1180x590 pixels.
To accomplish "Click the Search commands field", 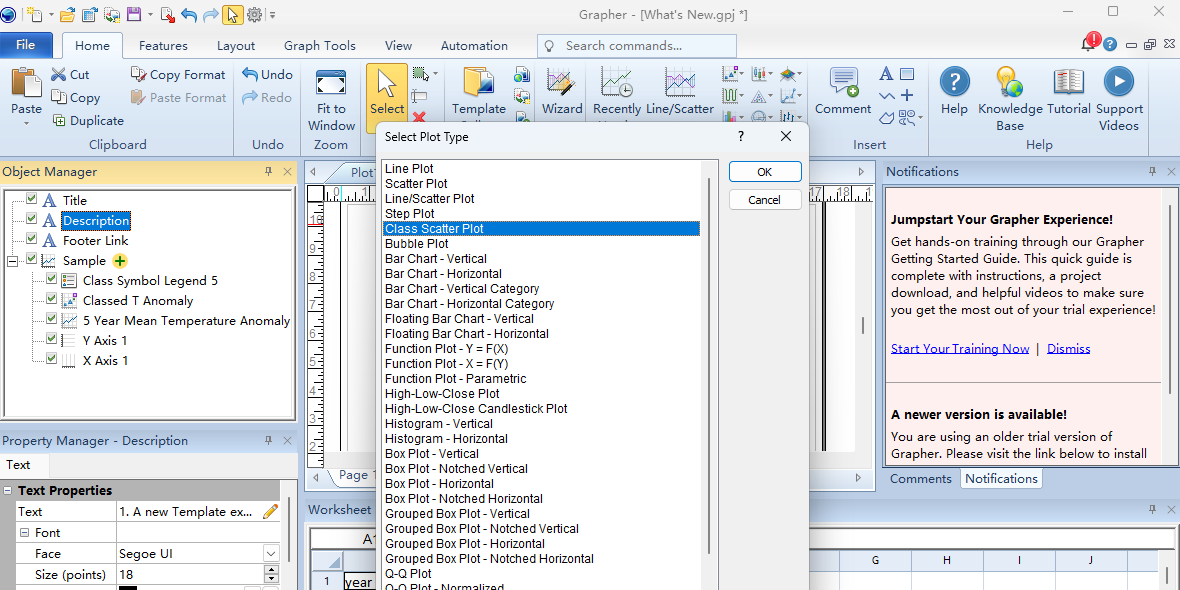I will (637, 46).
